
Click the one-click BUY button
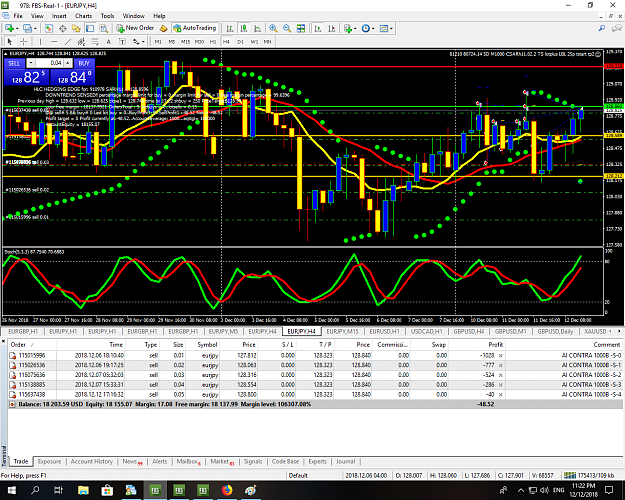coord(84,63)
